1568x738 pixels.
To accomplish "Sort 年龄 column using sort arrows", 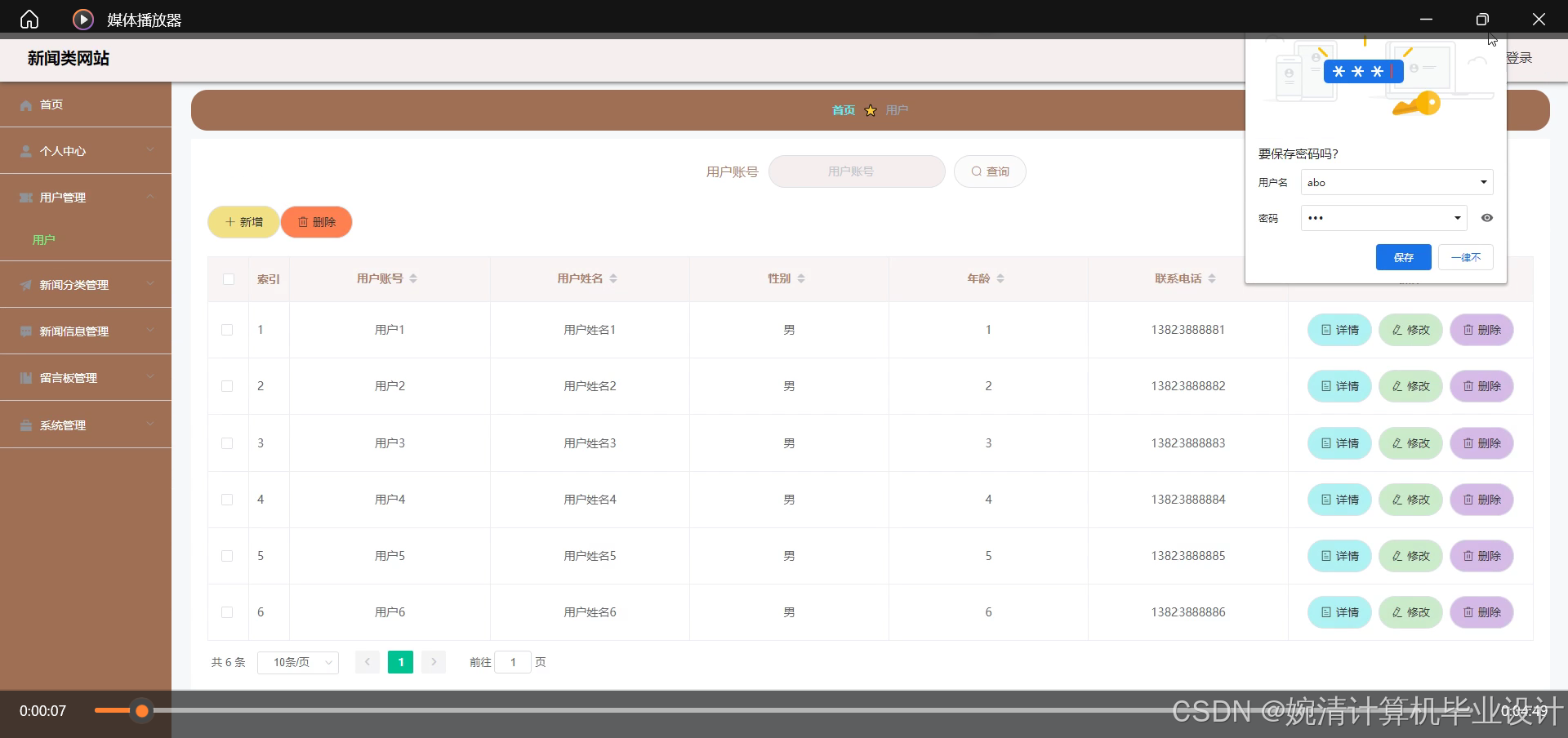I will (x=1000, y=278).
